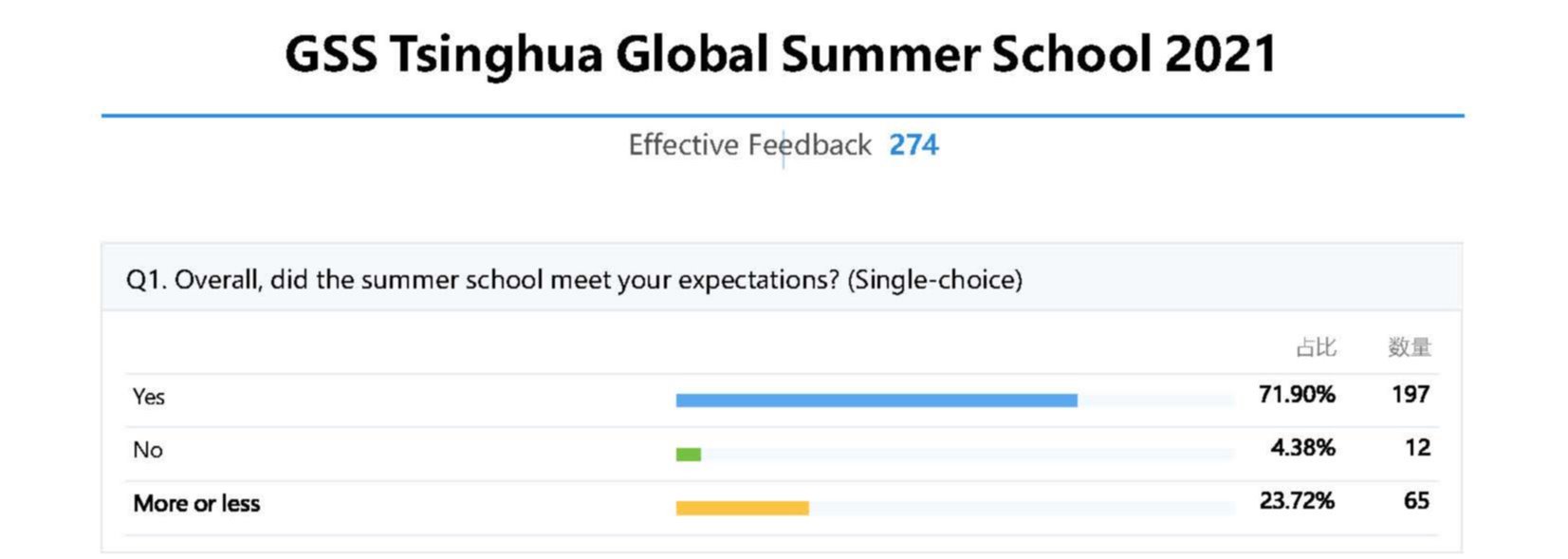This screenshot has width=1568, height=559.
Task: Click the empty grey track of the No bar
Action: pyautogui.click(x=968, y=455)
